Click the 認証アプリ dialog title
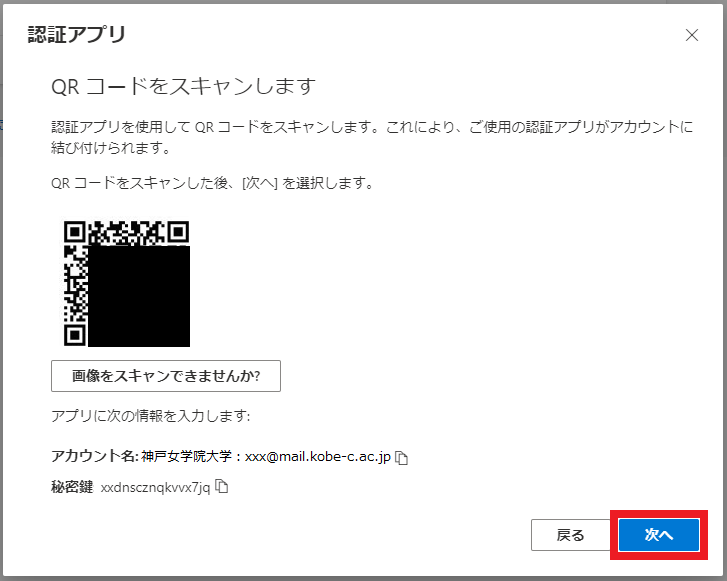727x581 pixels. [x=77, y=34]
